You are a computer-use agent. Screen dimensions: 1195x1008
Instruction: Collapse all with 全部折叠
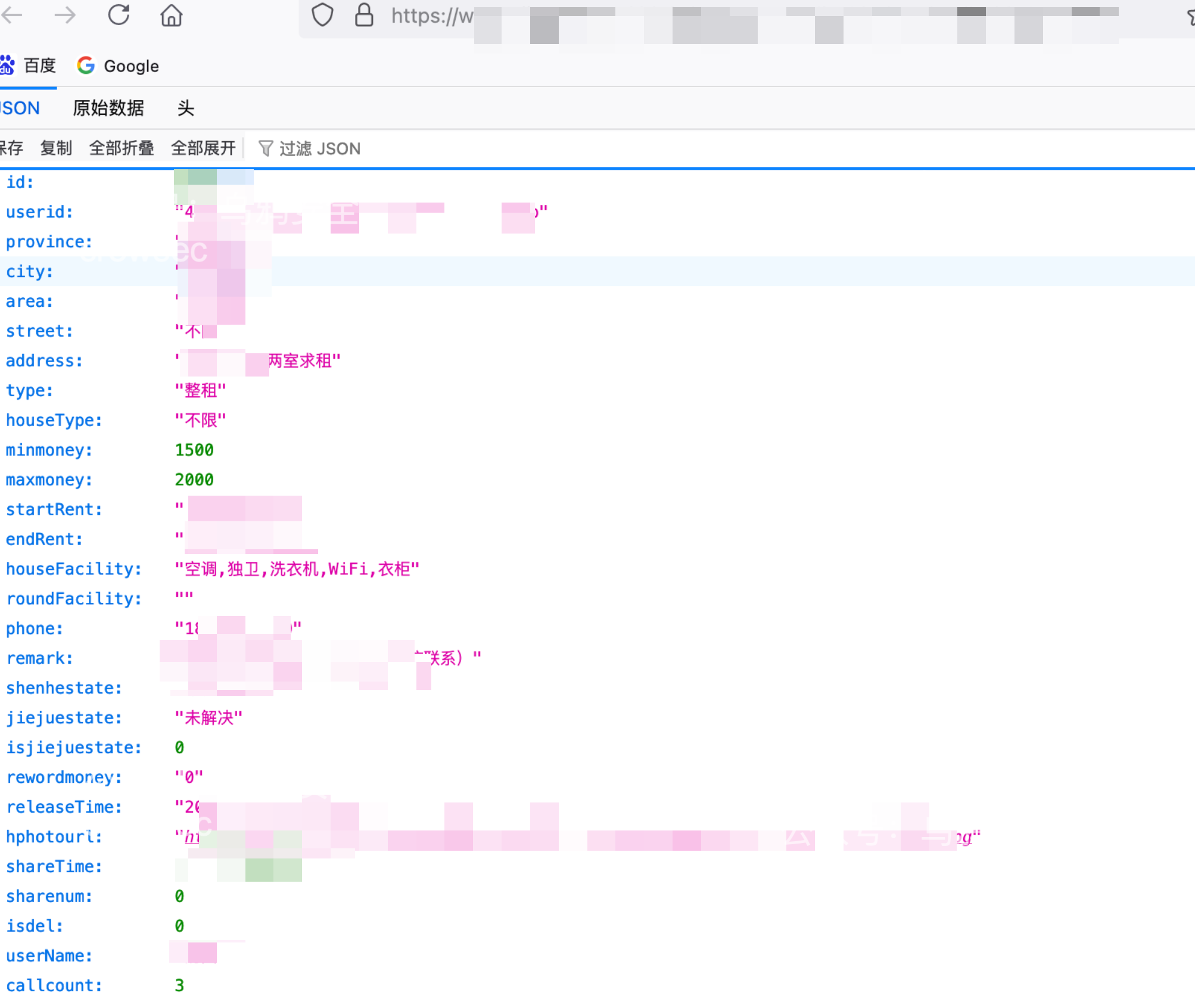[x=121, y=148]
